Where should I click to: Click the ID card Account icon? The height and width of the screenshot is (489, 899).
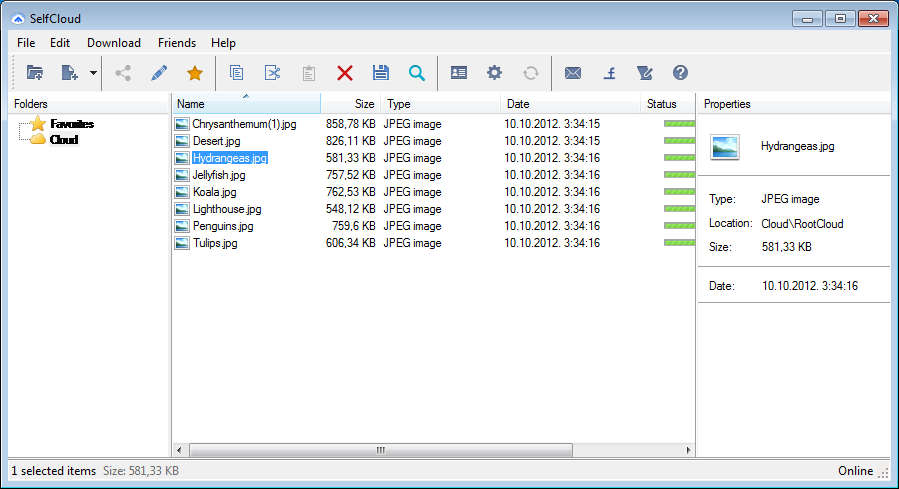point(459,73)
